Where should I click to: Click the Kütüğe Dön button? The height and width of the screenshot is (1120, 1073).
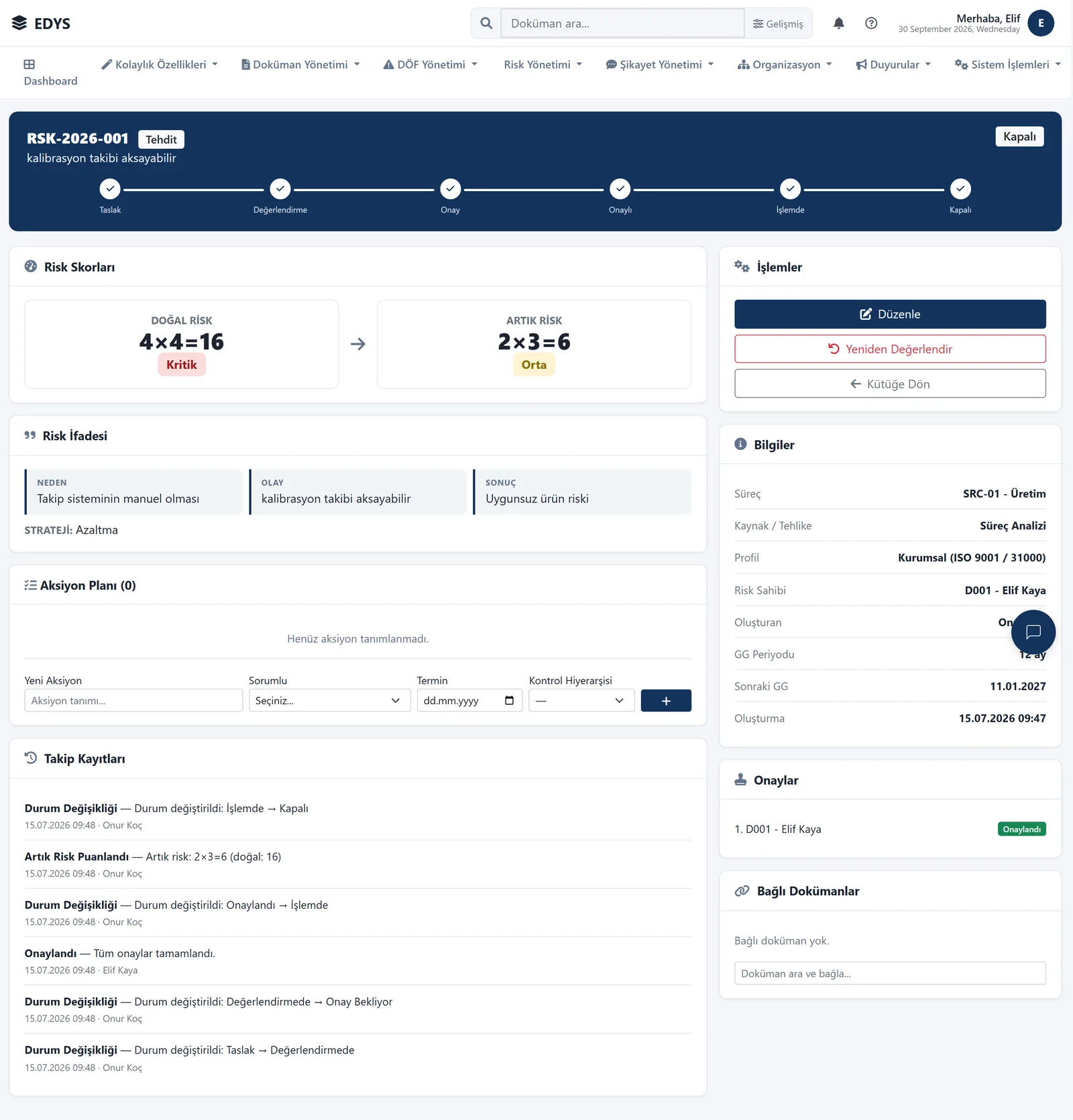tap(890, 384)
